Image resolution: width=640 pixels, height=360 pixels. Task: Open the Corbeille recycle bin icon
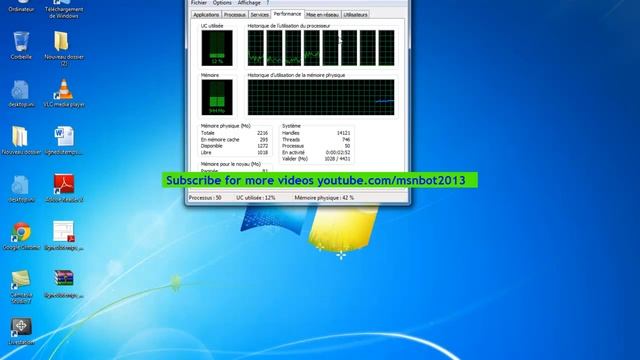(21, 46)
